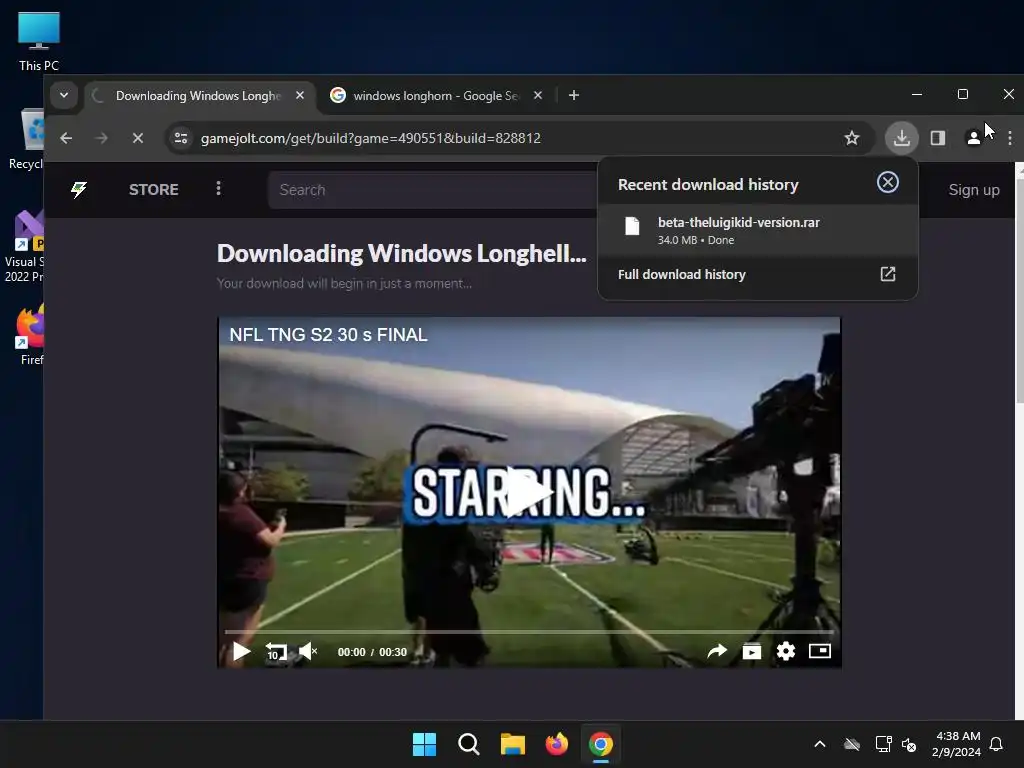Screen dimensions: 1024x768
Task: Unmute the video player
Action: pos(308,651)
